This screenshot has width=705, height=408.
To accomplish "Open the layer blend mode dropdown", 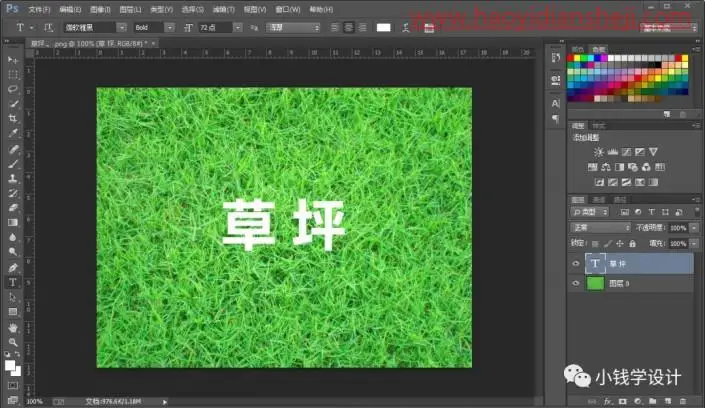I will coord(601,228).
